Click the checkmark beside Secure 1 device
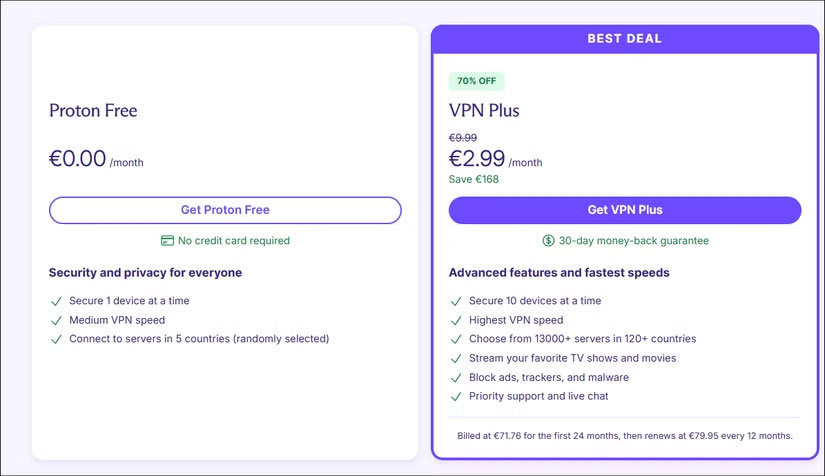Viewport: 825px width, 476px height. point(55,301)
